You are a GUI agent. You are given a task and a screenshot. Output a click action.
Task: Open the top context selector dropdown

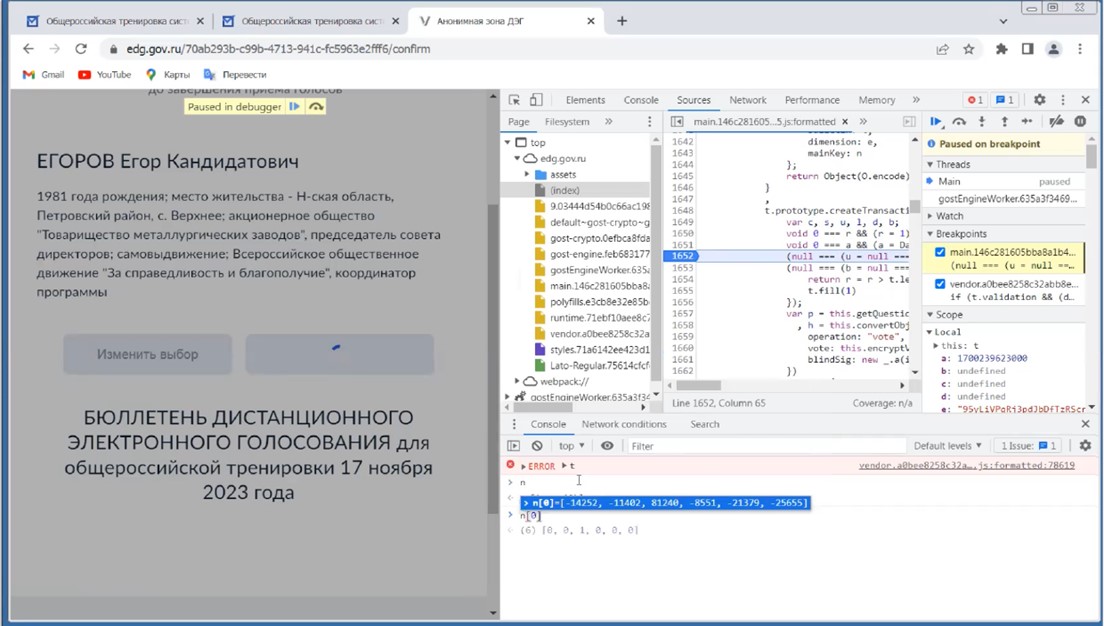point(572,446)
